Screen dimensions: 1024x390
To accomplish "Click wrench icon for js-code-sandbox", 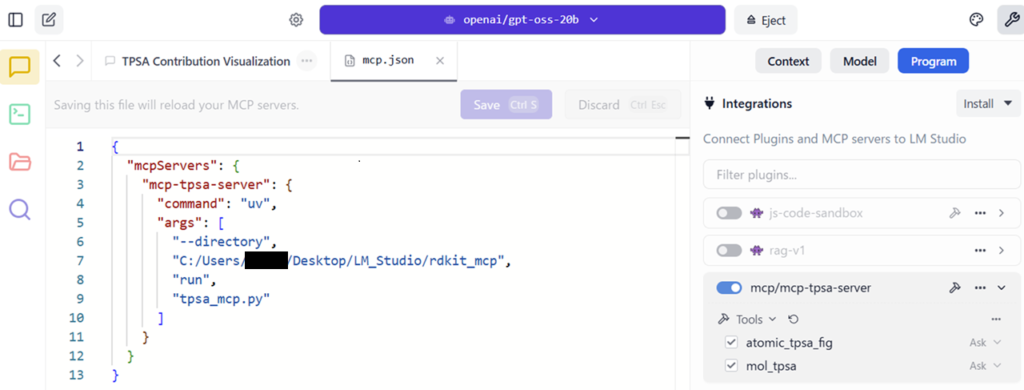I will (x=954, y=213).
